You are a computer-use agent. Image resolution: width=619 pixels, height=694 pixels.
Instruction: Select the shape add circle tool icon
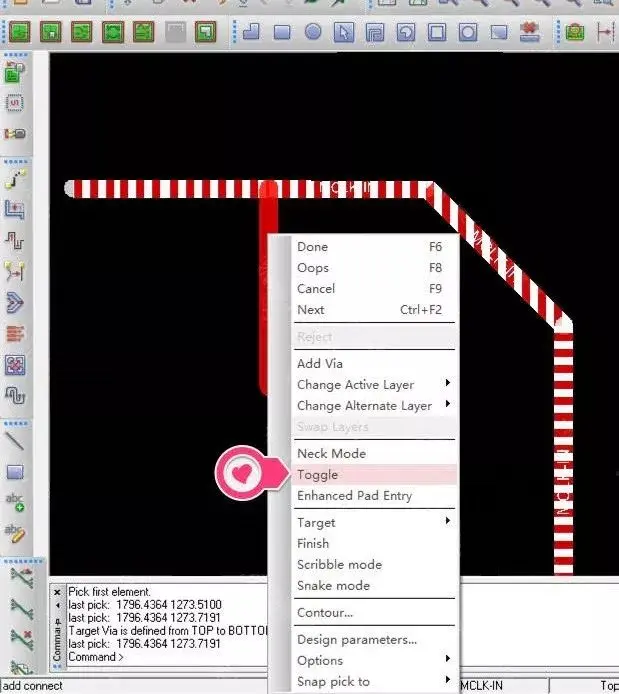click(x=313, y=32)
